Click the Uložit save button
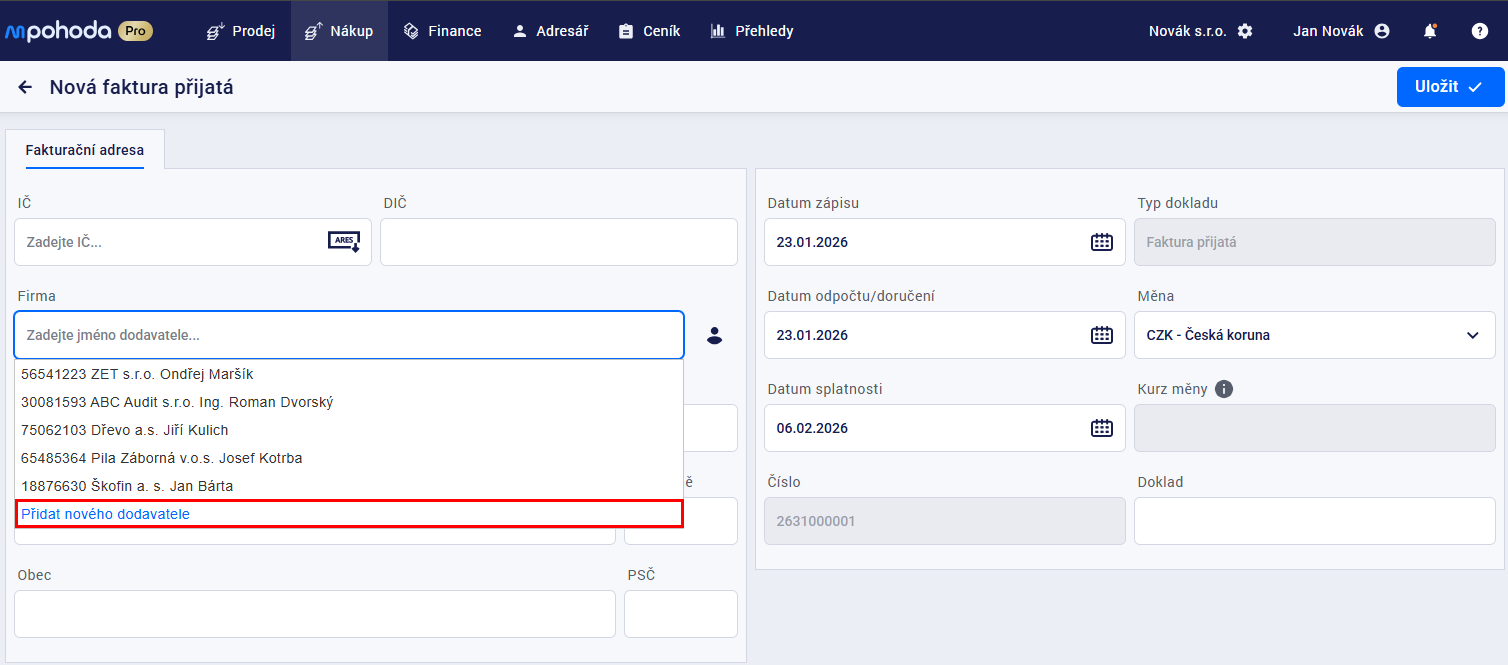The image size is (1508, 665). click(x=1449, y=87)
